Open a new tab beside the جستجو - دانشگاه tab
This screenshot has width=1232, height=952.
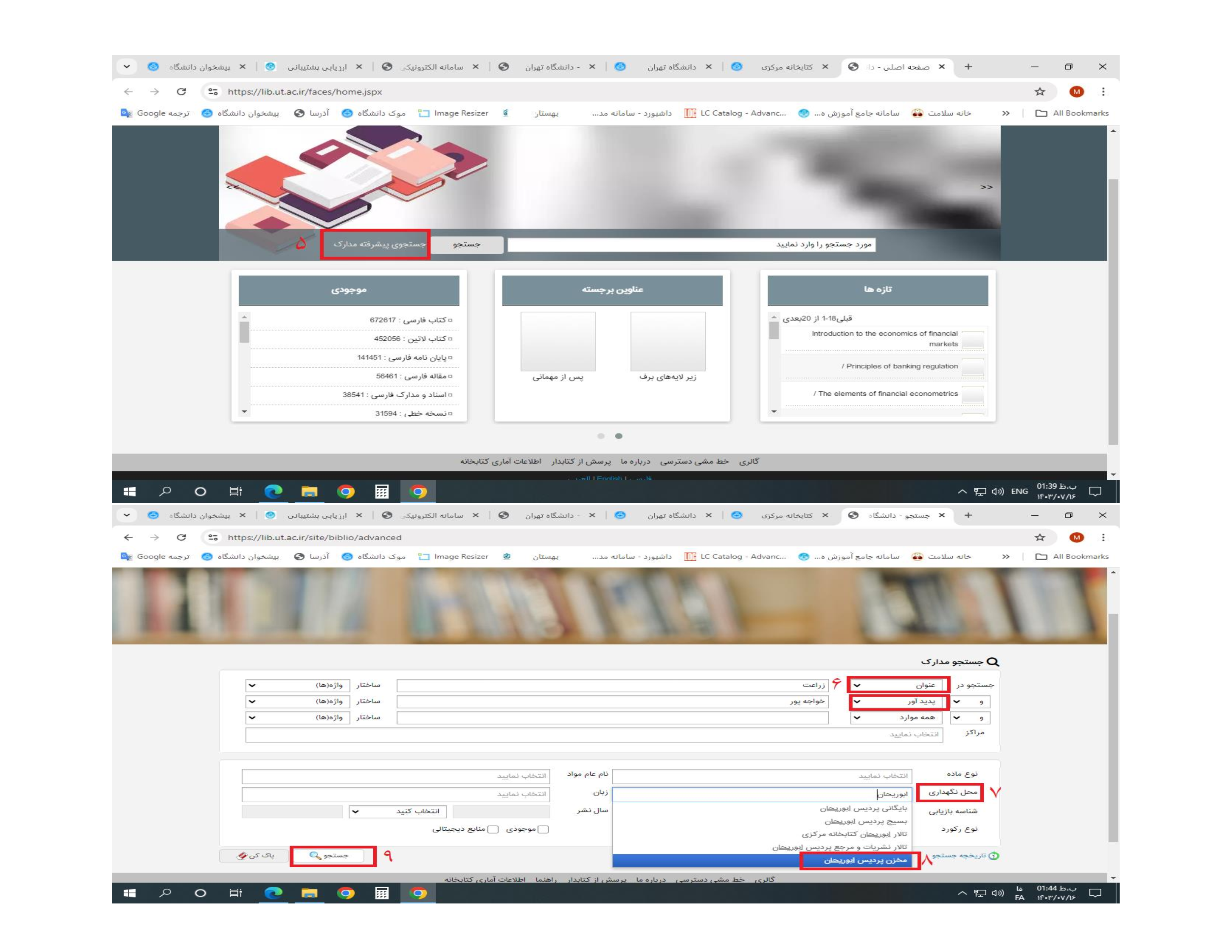coord(968,515)
